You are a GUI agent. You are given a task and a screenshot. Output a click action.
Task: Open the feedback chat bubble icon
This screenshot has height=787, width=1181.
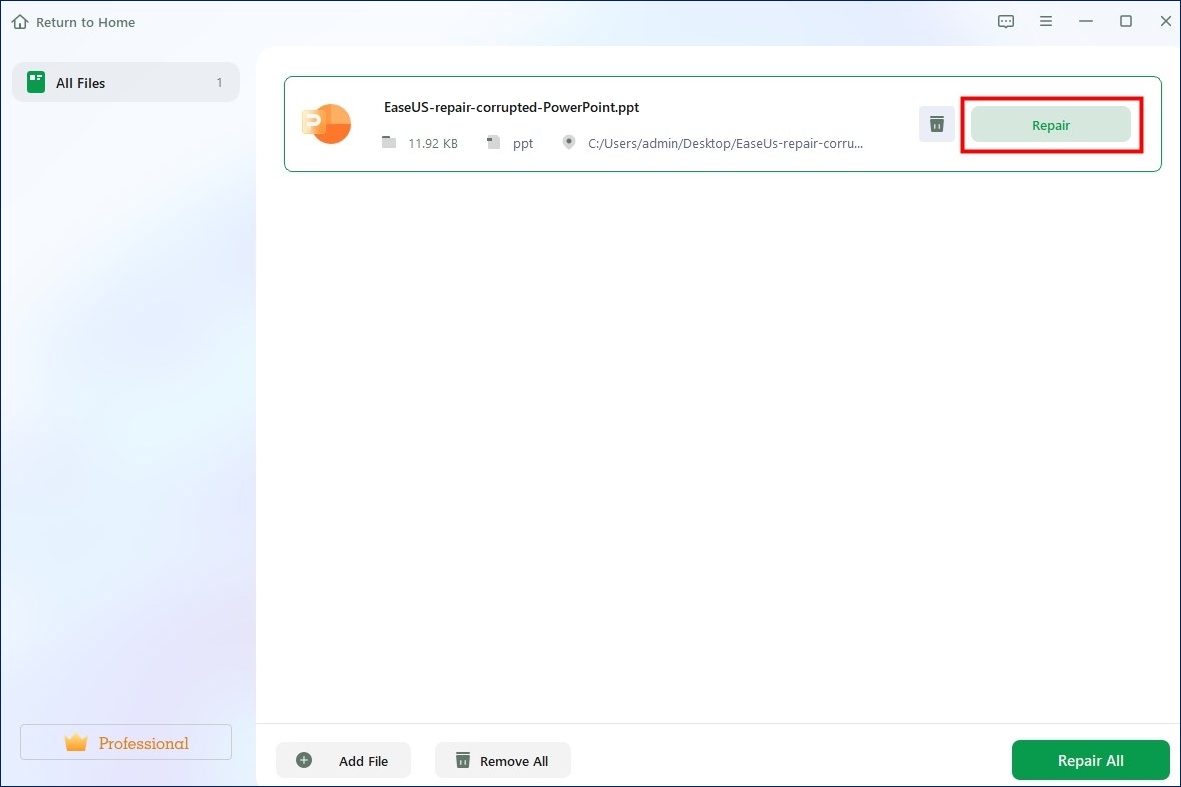pos(1006,21)
